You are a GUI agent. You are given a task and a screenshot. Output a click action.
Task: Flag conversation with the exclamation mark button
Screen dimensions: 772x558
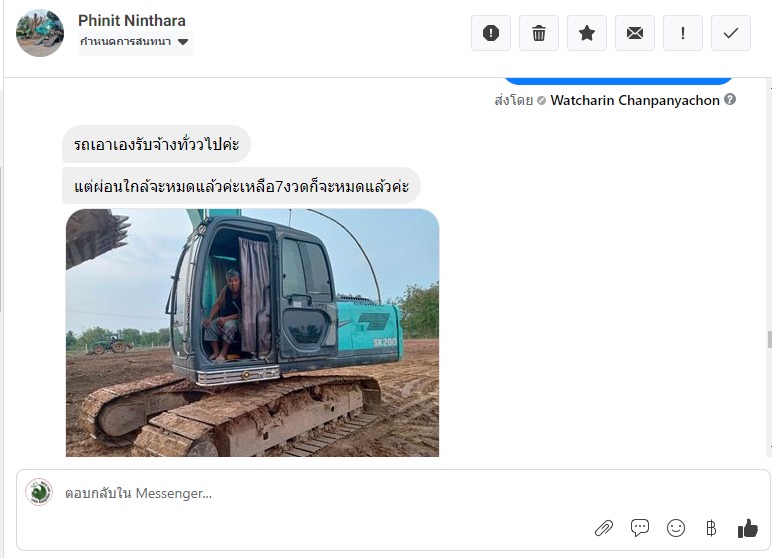[x=683, y=33]
